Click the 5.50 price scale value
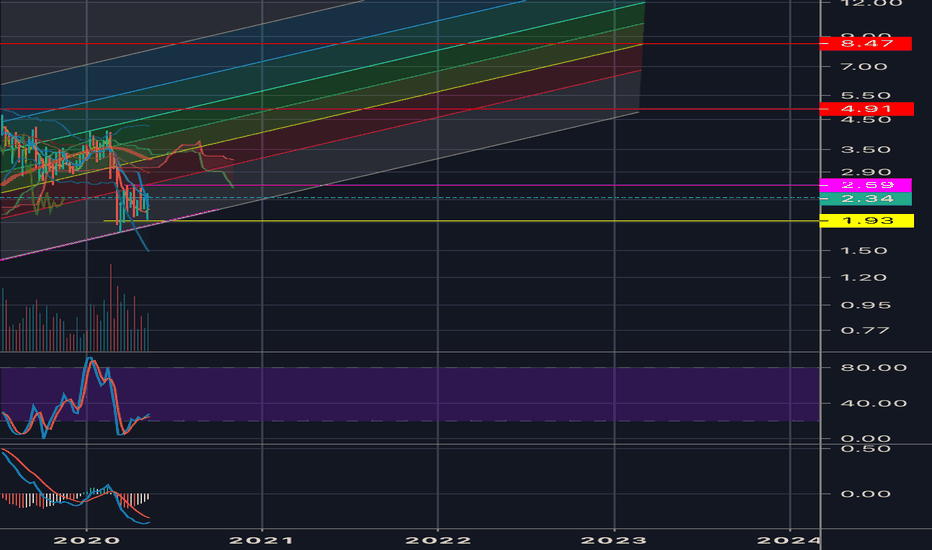The width and height of the screenshot is (932, 550). 866,96
